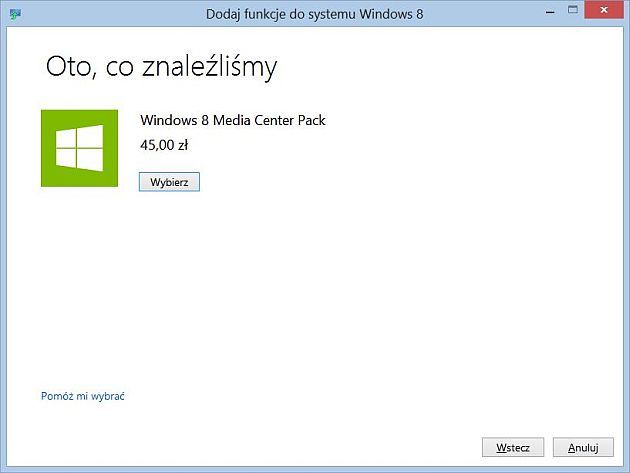Go back with the Wstecz button
This screenshot has width=630, height=473.
point(513,447)
